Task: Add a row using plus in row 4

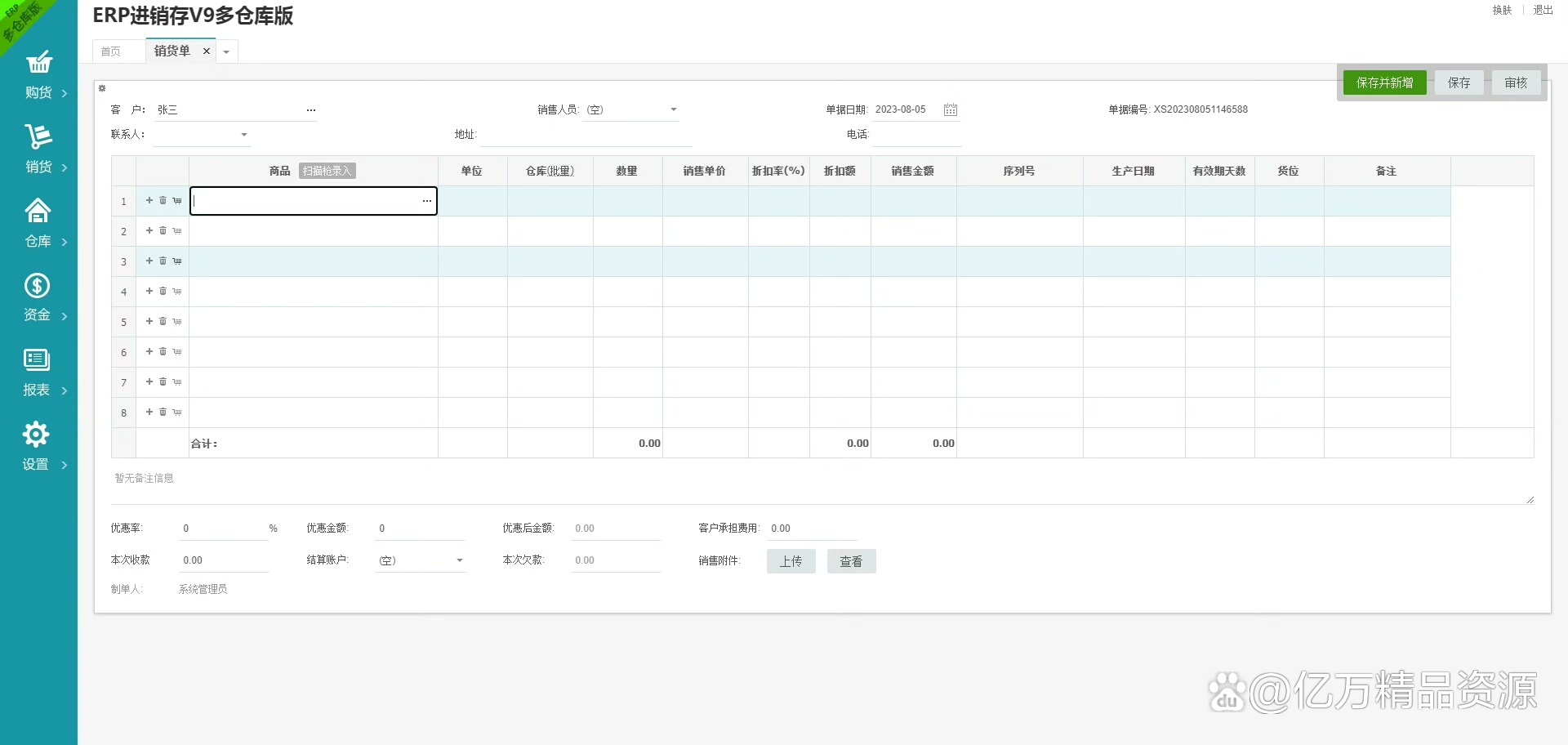Action: [149, 291]
